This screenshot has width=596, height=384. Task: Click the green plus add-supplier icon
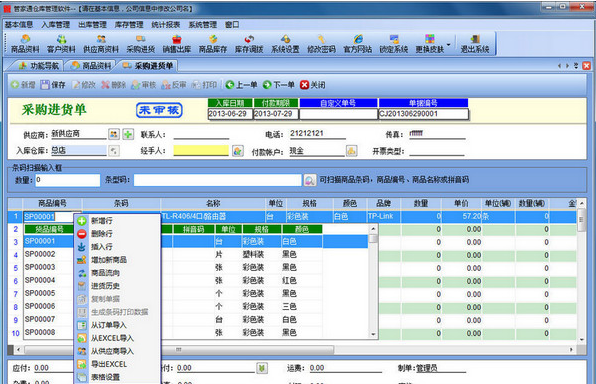[x=128, y=134]
